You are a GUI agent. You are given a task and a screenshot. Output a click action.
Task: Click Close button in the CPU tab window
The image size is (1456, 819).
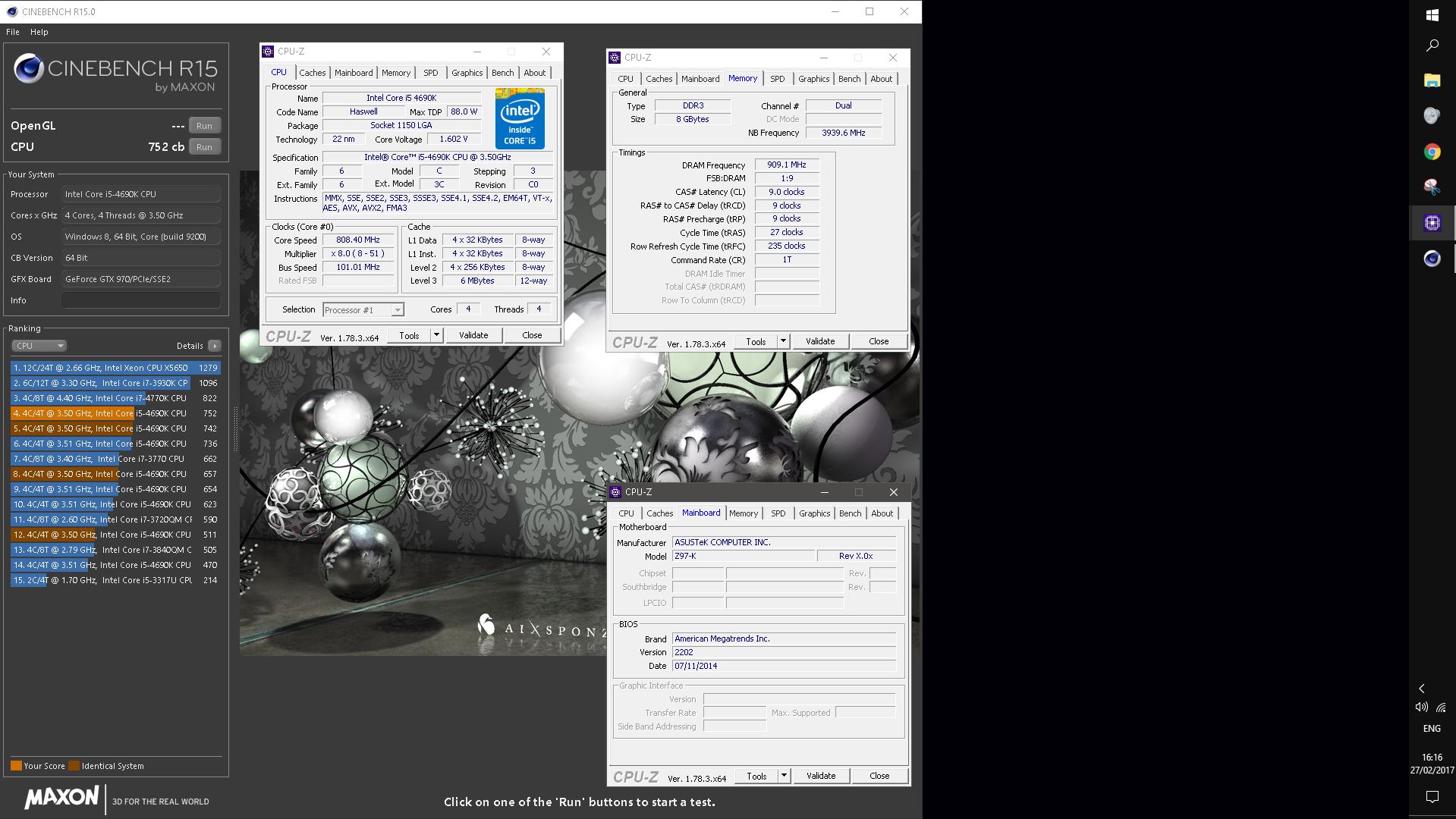pyautogui.click(x=532, y=335)
